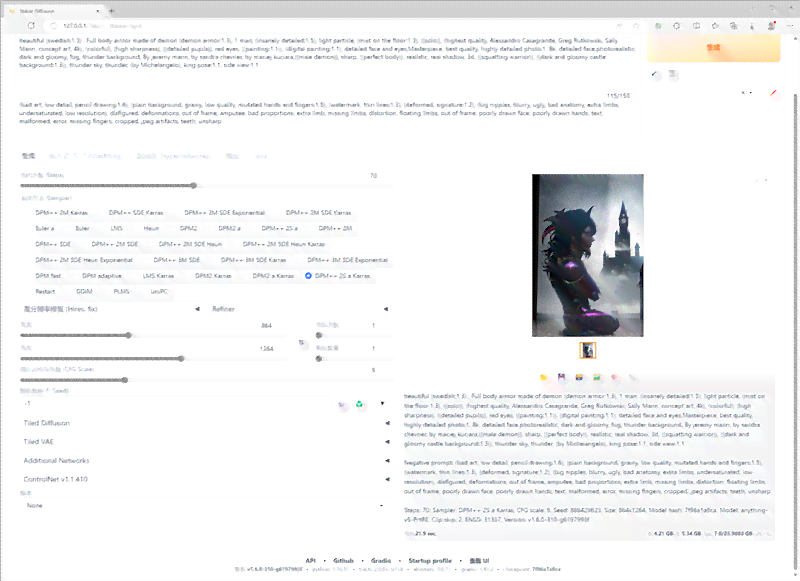Open the Gradio footer link
Screen dimensions: 800x581
(x=381, y=561)
